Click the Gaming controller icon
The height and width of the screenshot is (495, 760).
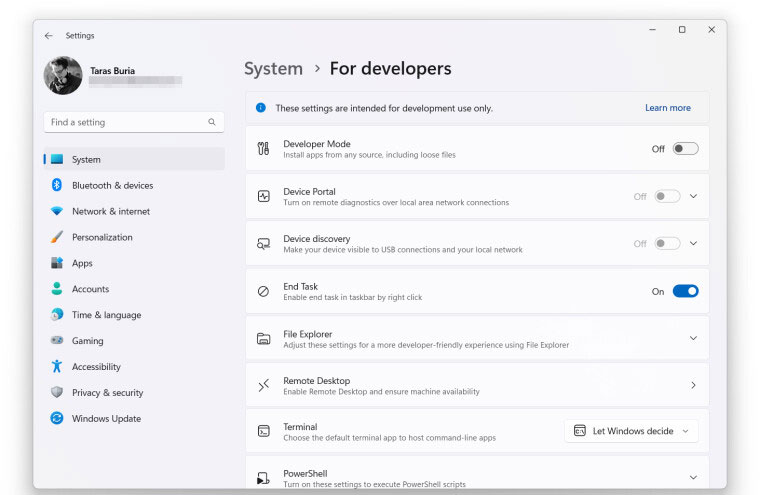point(57,340)
